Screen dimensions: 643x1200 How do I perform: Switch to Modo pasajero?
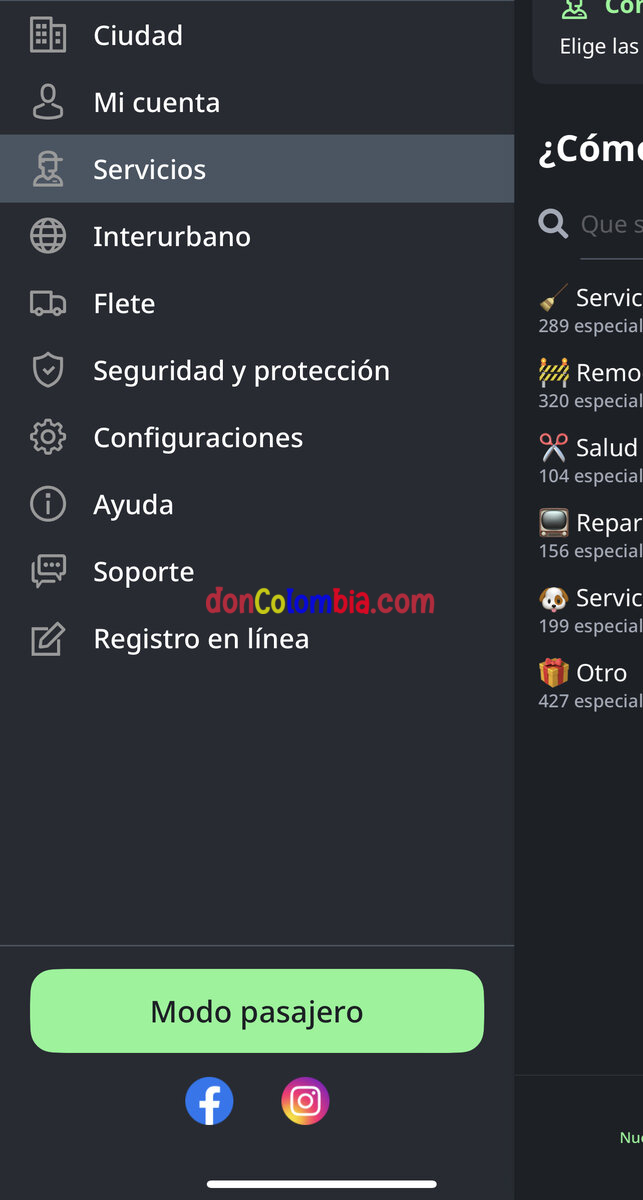point(257,1011)
